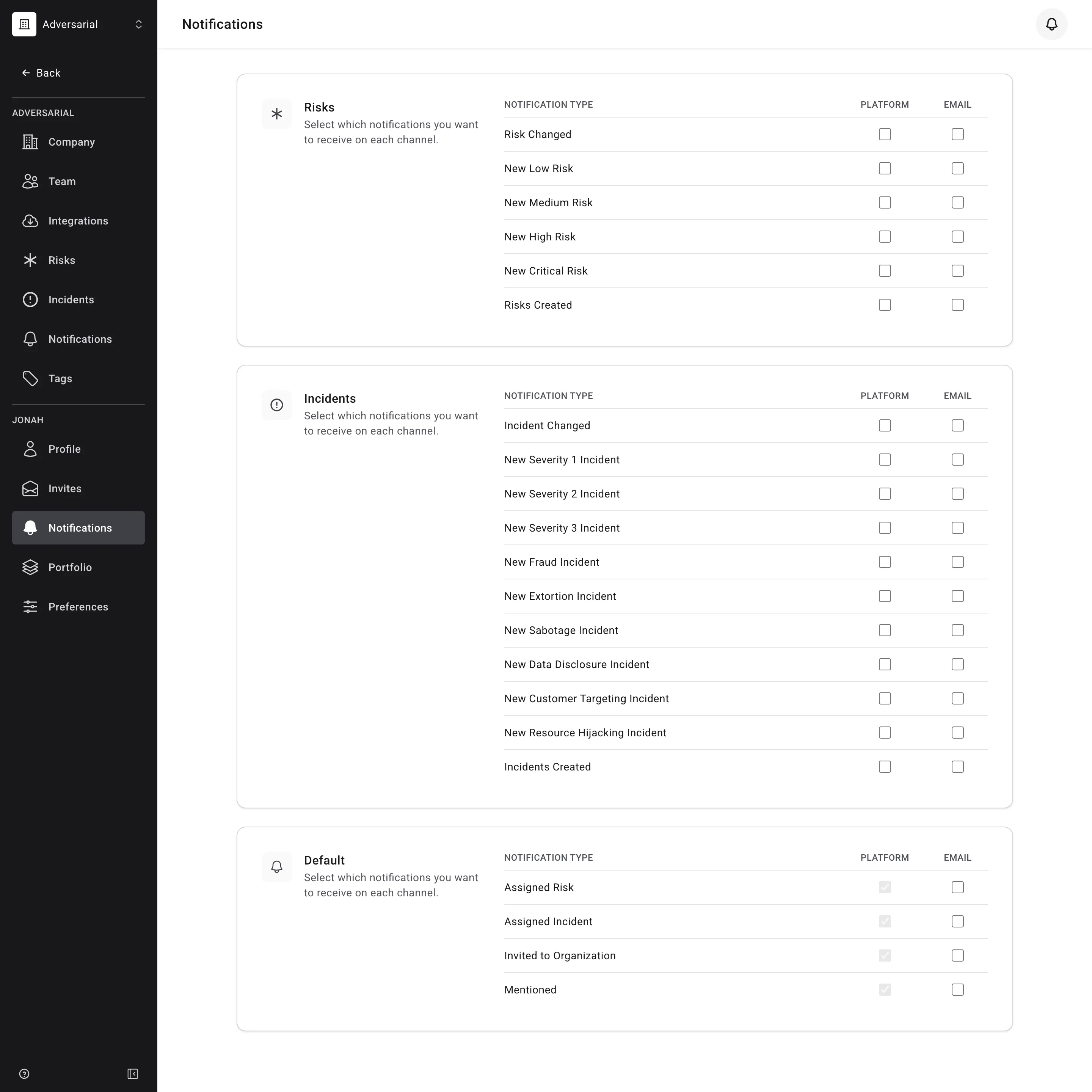Collapse the sidebar panel icon
Screen dimensions: 1092x1092
click(133, 1074)
